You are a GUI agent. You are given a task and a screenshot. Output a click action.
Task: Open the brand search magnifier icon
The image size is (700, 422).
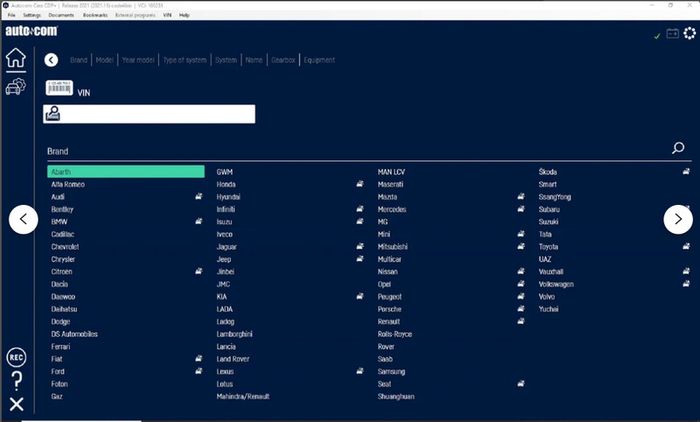click(x=678, y=148)
